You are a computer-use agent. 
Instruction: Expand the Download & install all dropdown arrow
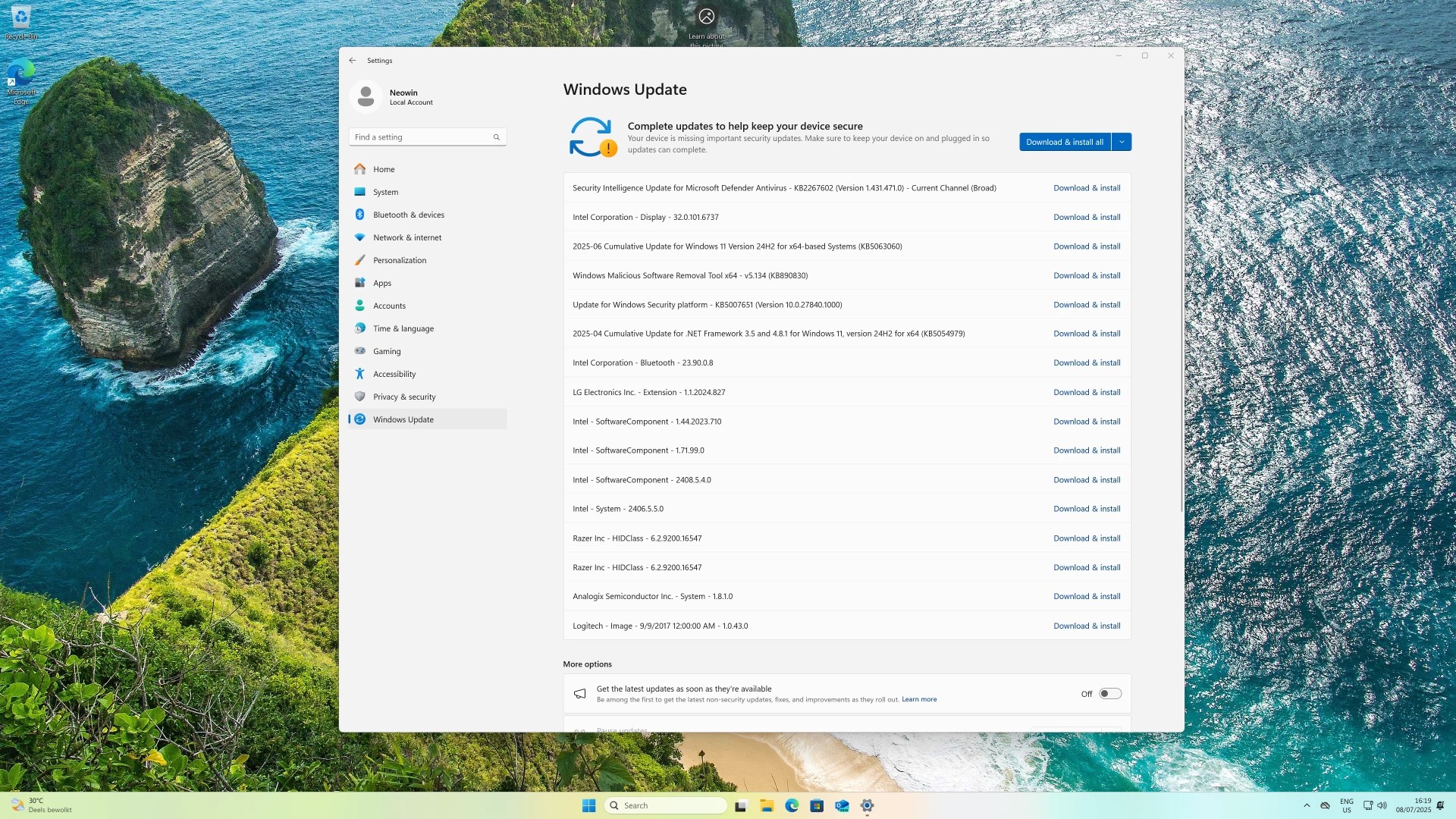pyautogui.click(x=1122, y=142)
